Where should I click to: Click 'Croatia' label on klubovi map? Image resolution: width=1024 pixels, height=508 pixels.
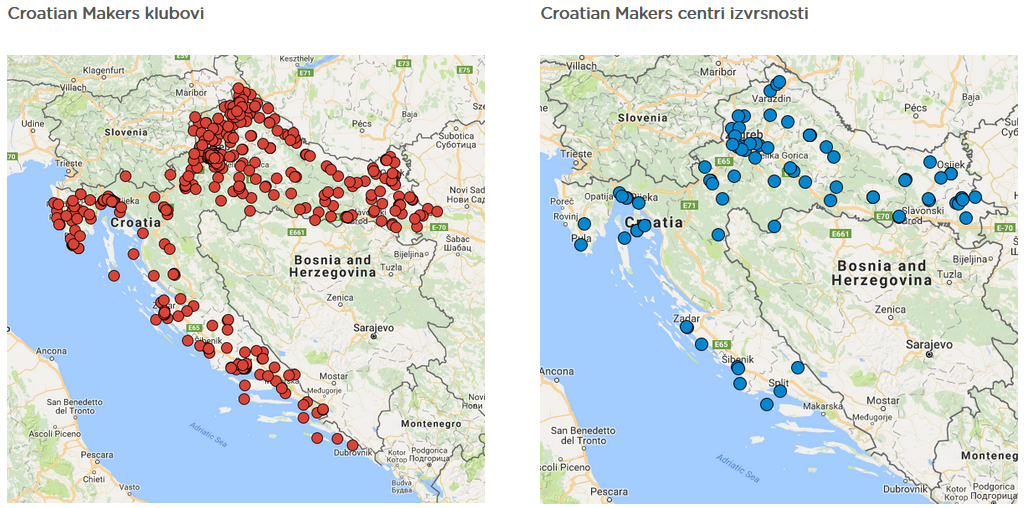(135, 222)
